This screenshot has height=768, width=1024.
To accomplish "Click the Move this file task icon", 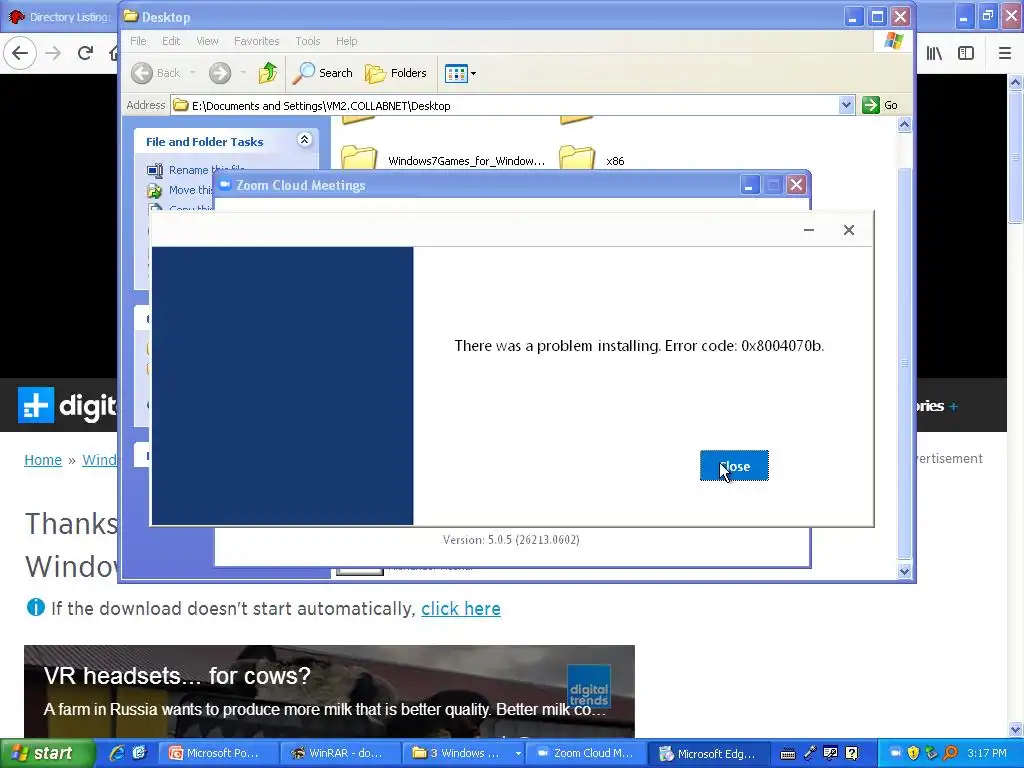I will click(x=154, y=190).
